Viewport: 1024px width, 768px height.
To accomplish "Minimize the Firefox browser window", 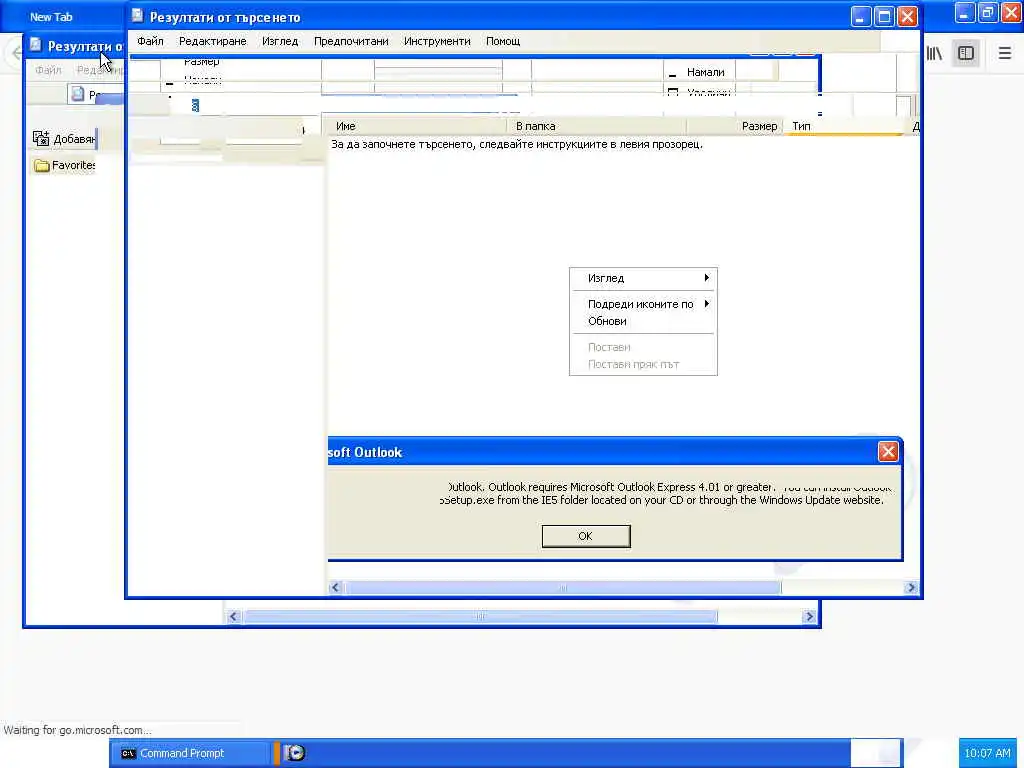I will tap(965, 12).
